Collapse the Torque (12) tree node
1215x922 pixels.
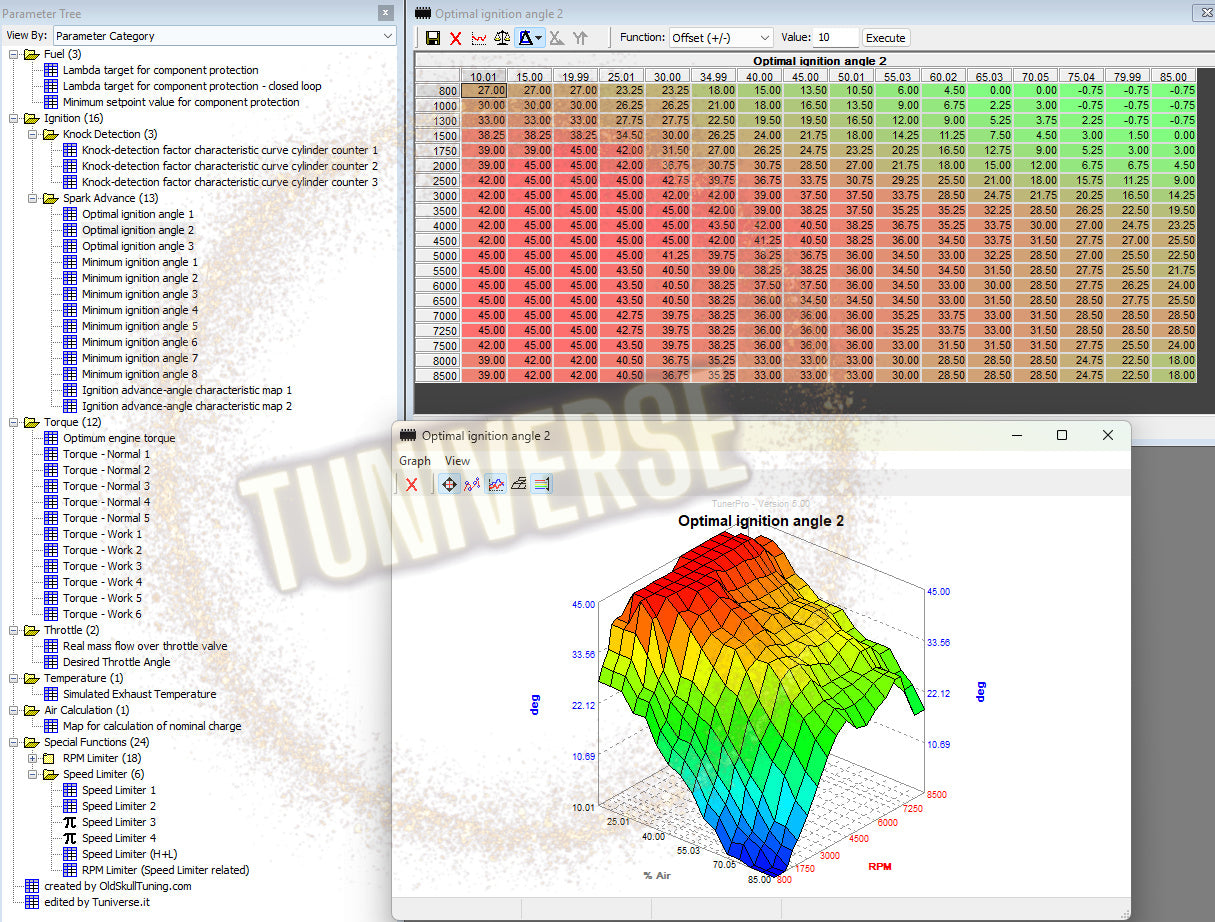point(13,422)
